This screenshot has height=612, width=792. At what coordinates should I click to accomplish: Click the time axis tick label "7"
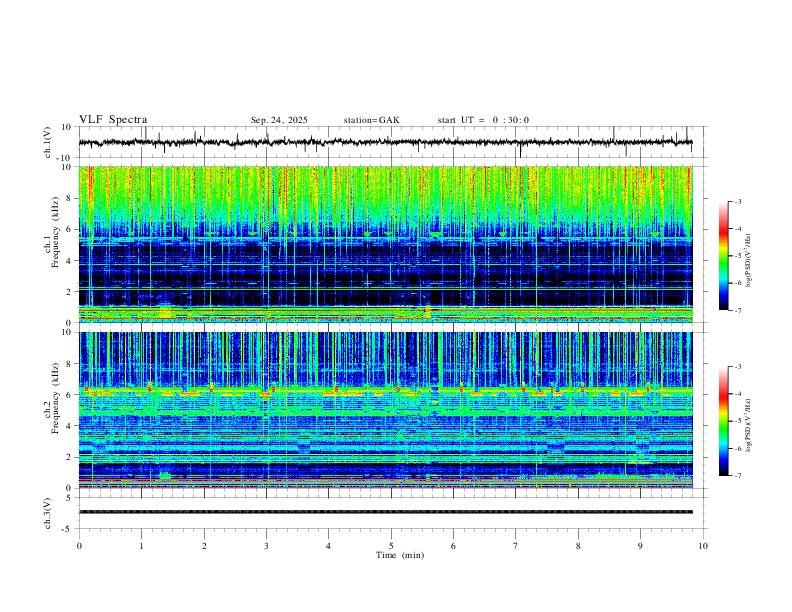click(x=516, y=546)
